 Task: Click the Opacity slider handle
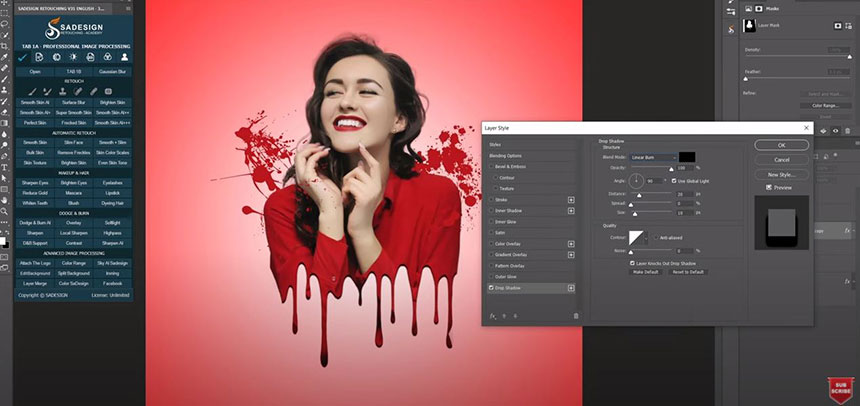pyautogui.click(x=671, y=169)
